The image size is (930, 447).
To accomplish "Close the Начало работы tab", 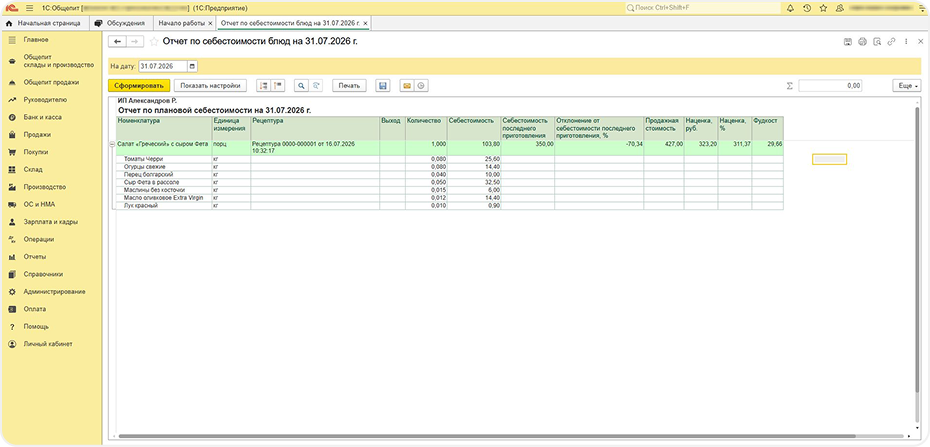I will pyautogui.click(x=211, y=24).
